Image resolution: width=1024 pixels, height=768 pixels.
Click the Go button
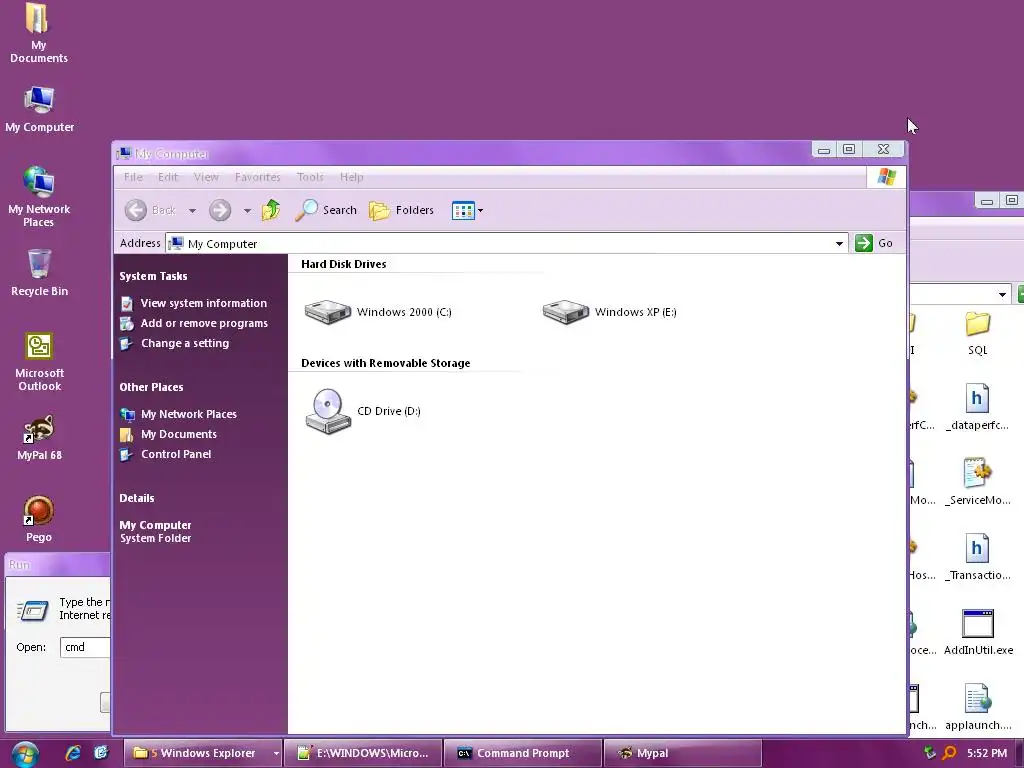point(874,243)
